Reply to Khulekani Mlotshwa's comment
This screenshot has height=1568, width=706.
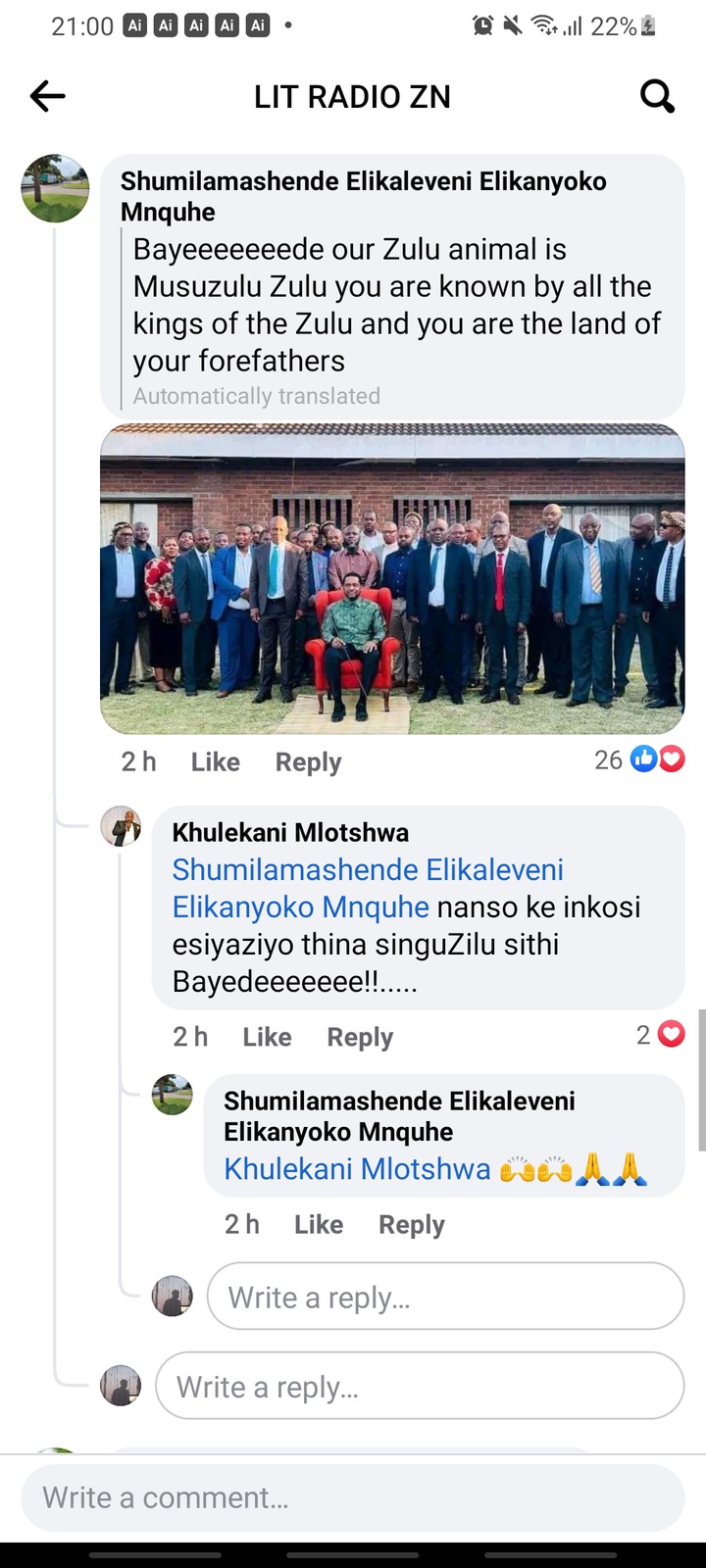360,1038
